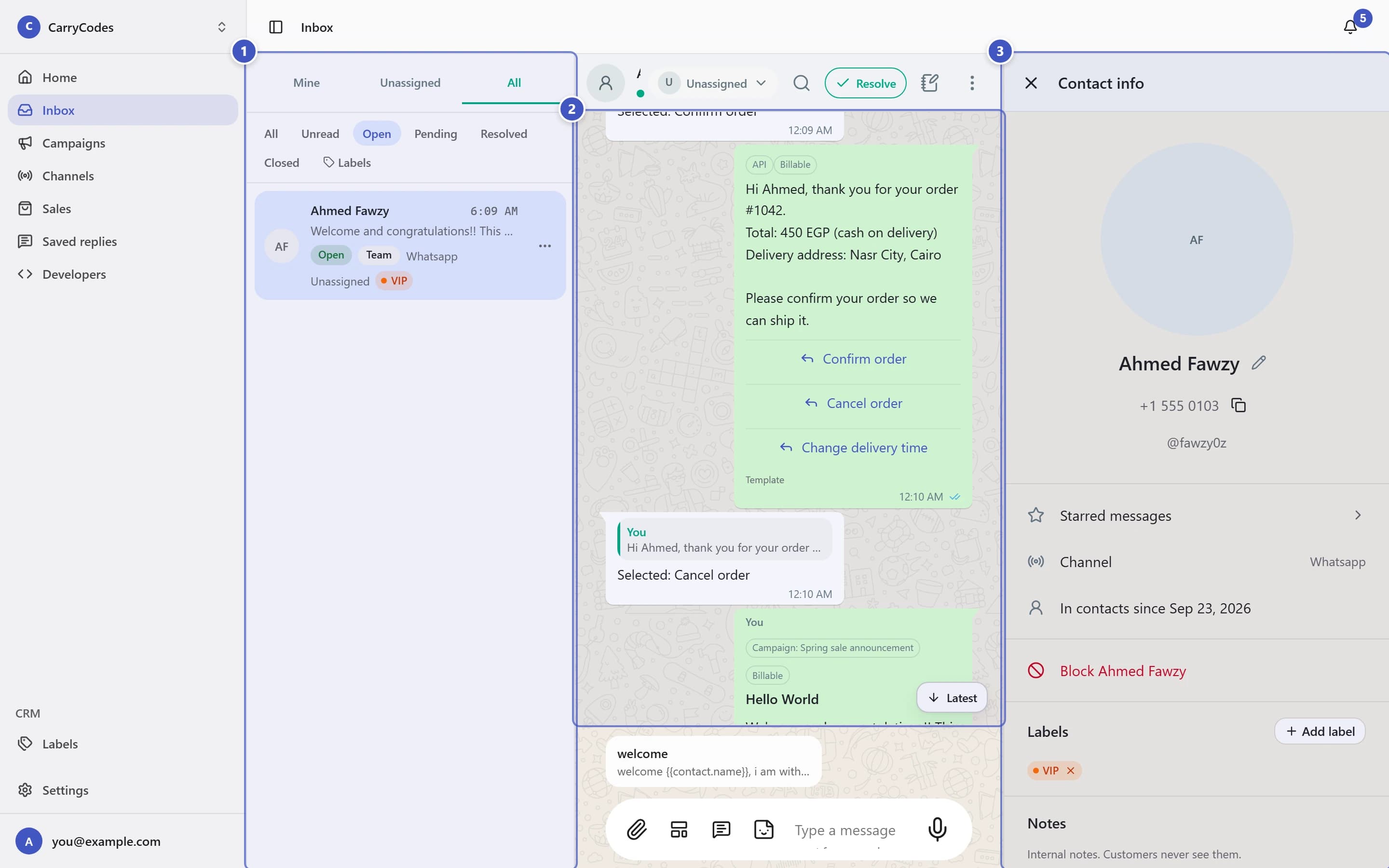Open the templates icon in composer
1389x868 pixels.
(x=679, y=829)
